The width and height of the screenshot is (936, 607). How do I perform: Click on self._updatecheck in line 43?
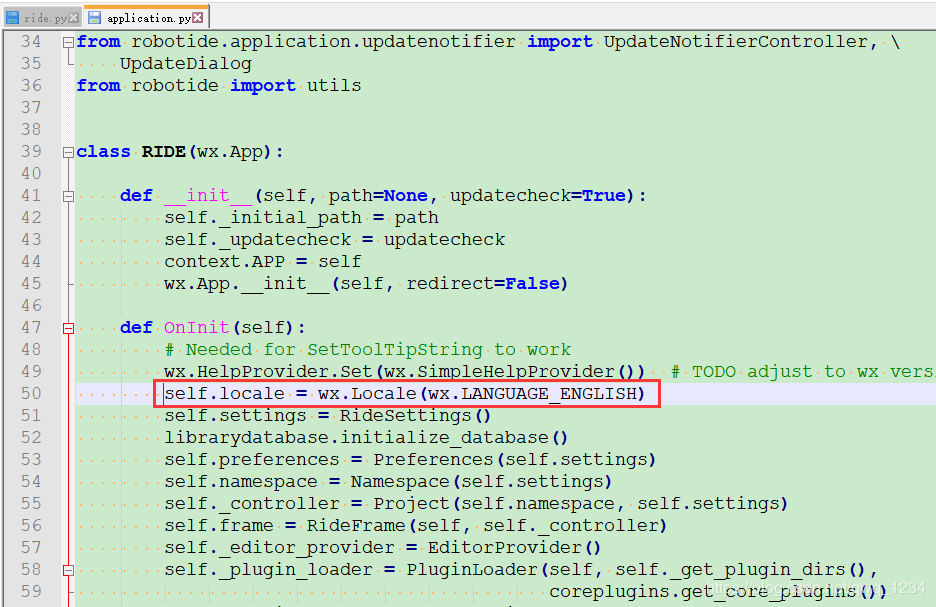[x=257, y=240]
